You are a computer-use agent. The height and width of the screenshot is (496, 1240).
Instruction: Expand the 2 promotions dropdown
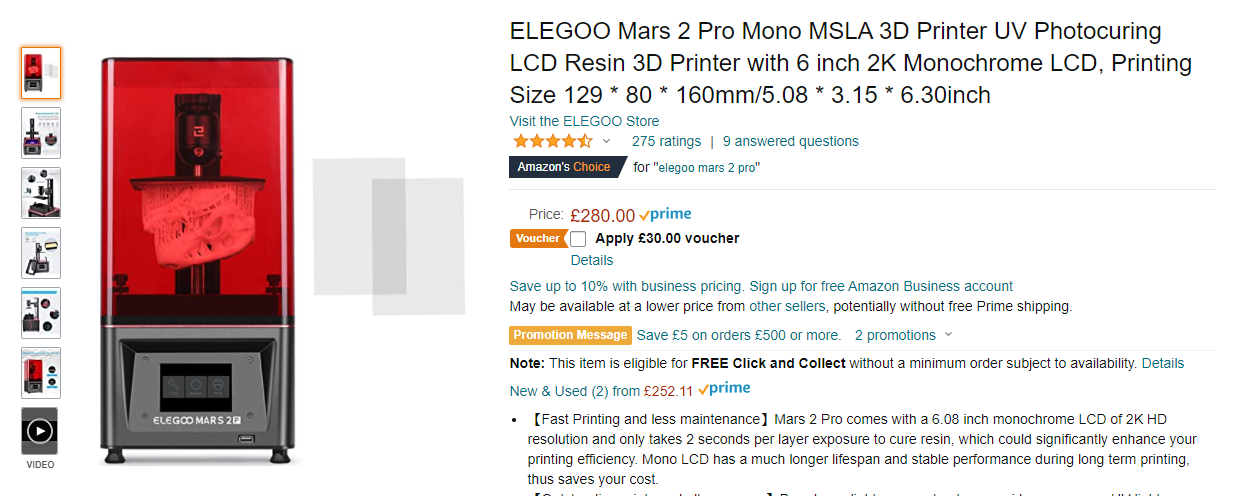[x=903, y=335]
